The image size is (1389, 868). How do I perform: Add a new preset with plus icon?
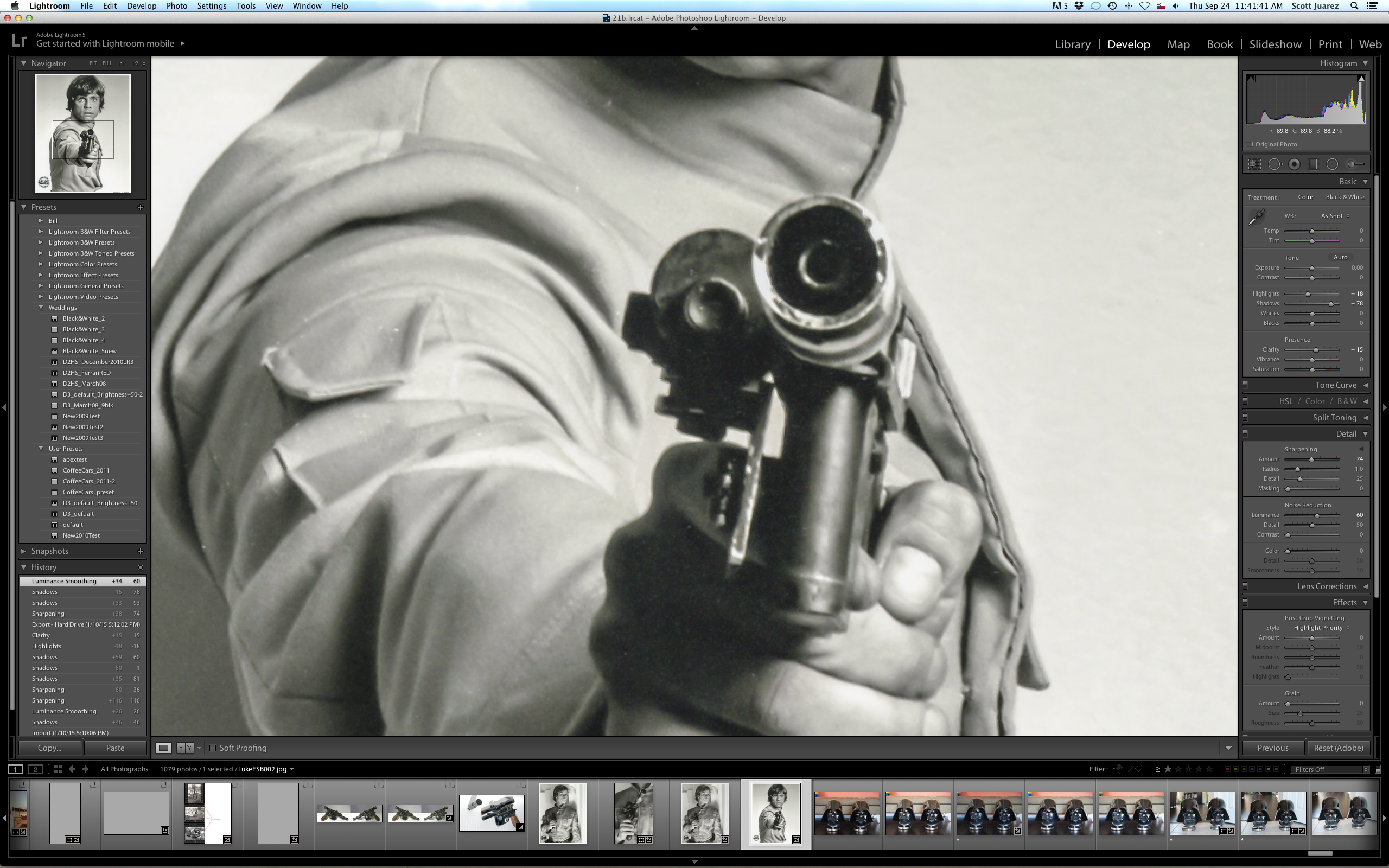[141, 207]
